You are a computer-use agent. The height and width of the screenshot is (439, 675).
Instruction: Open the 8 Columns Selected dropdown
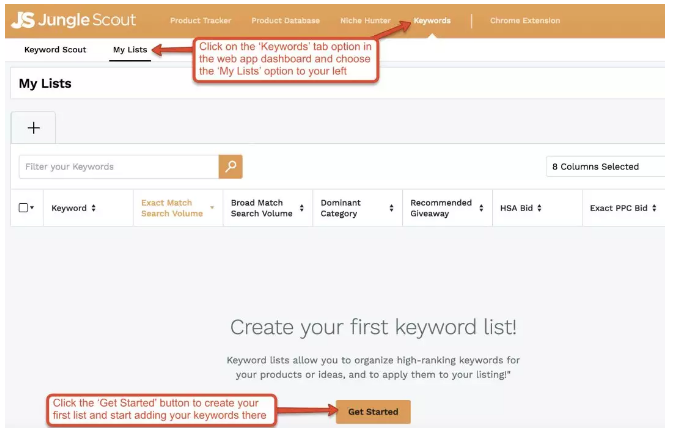coord(605,166)
